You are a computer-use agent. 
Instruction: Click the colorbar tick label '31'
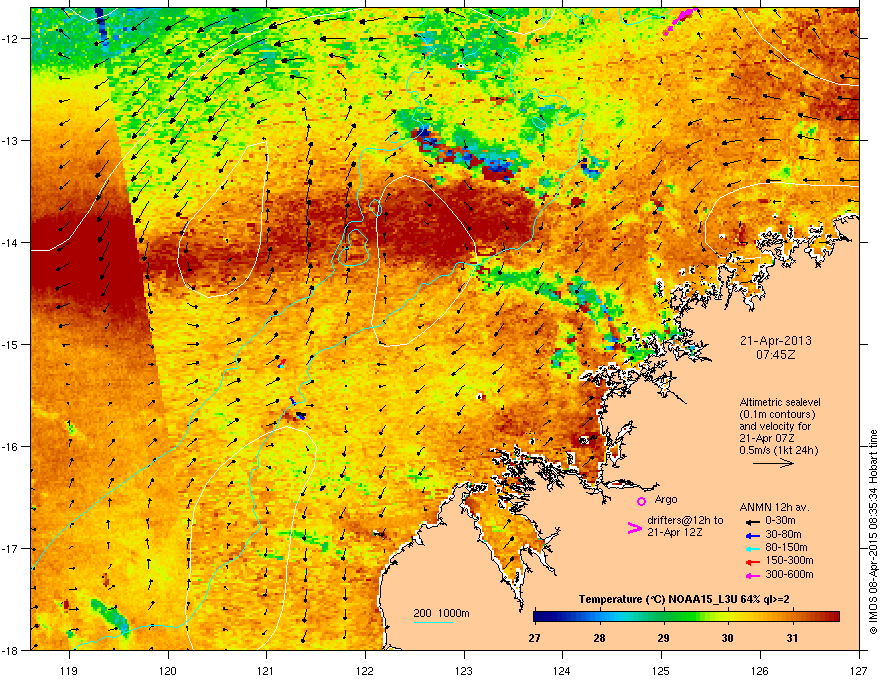[792, 638]
